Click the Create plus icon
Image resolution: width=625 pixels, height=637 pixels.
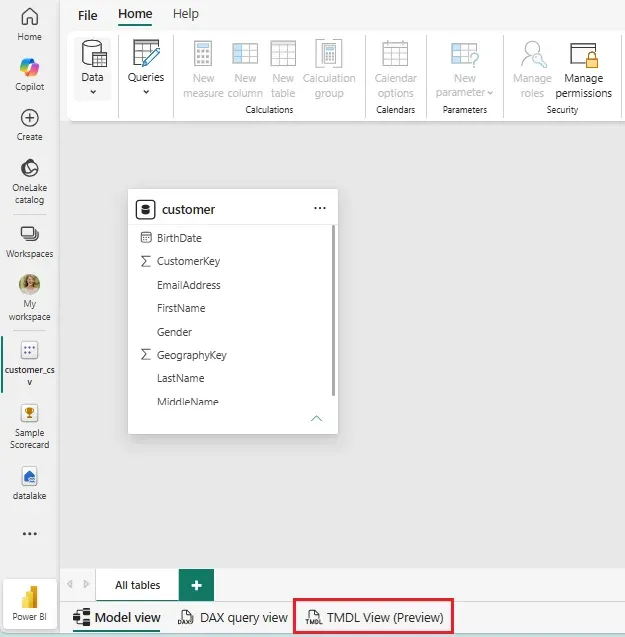point(29,118)
